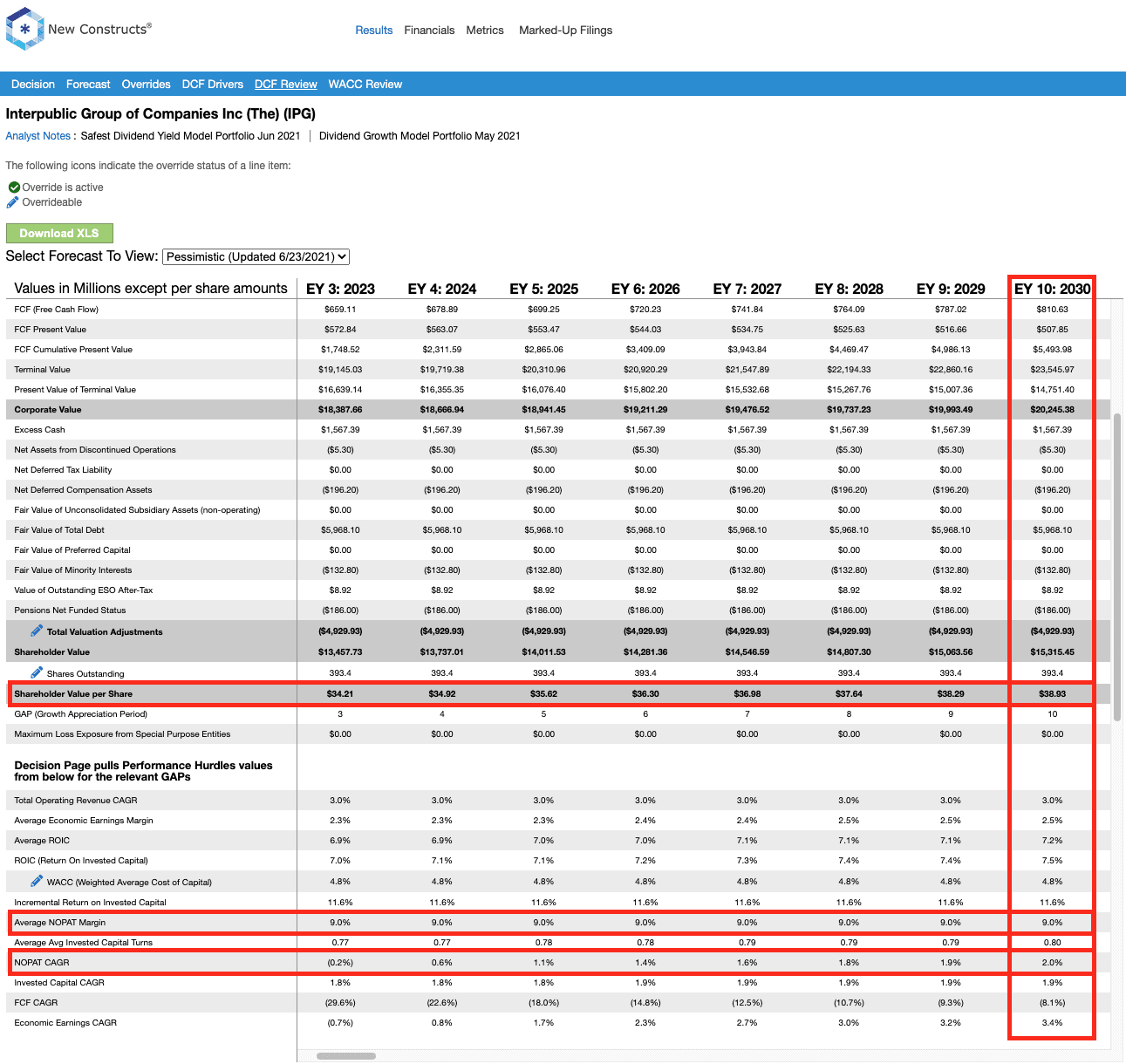Click the Invested Capital CAGR row label
The height and width of the screenshot is (1064, 1126).
pos(59,983)
